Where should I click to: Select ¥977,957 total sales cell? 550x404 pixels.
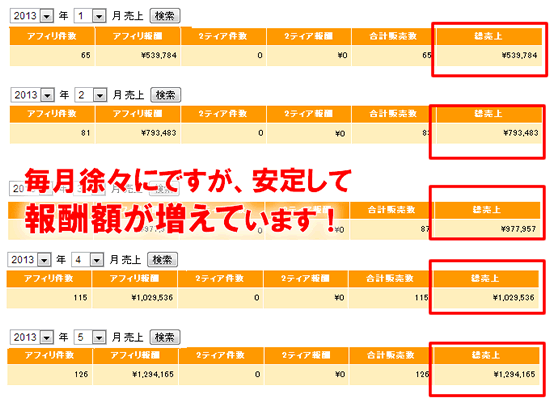pyautogui.click(x=487, y=229)
